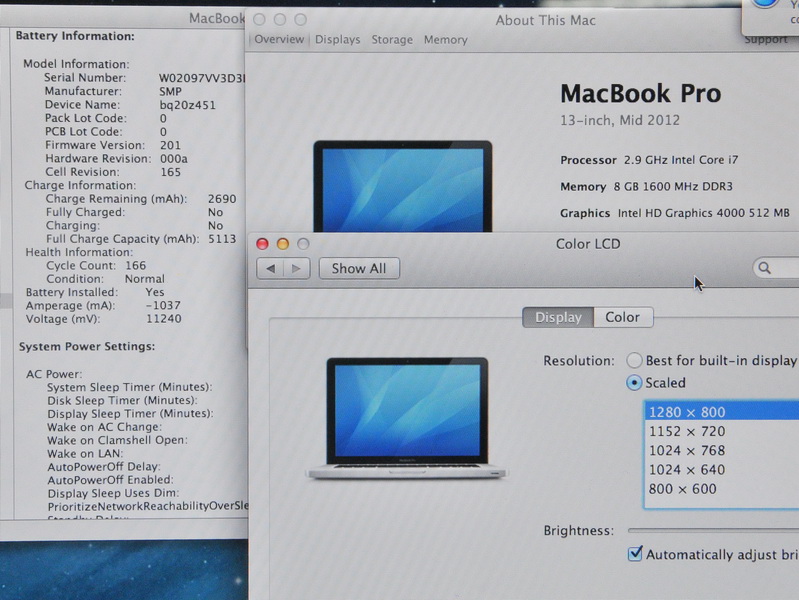Open the Memory tab in About This Mac
Screen dimensions: 799x600
click(x=446, y=40)
